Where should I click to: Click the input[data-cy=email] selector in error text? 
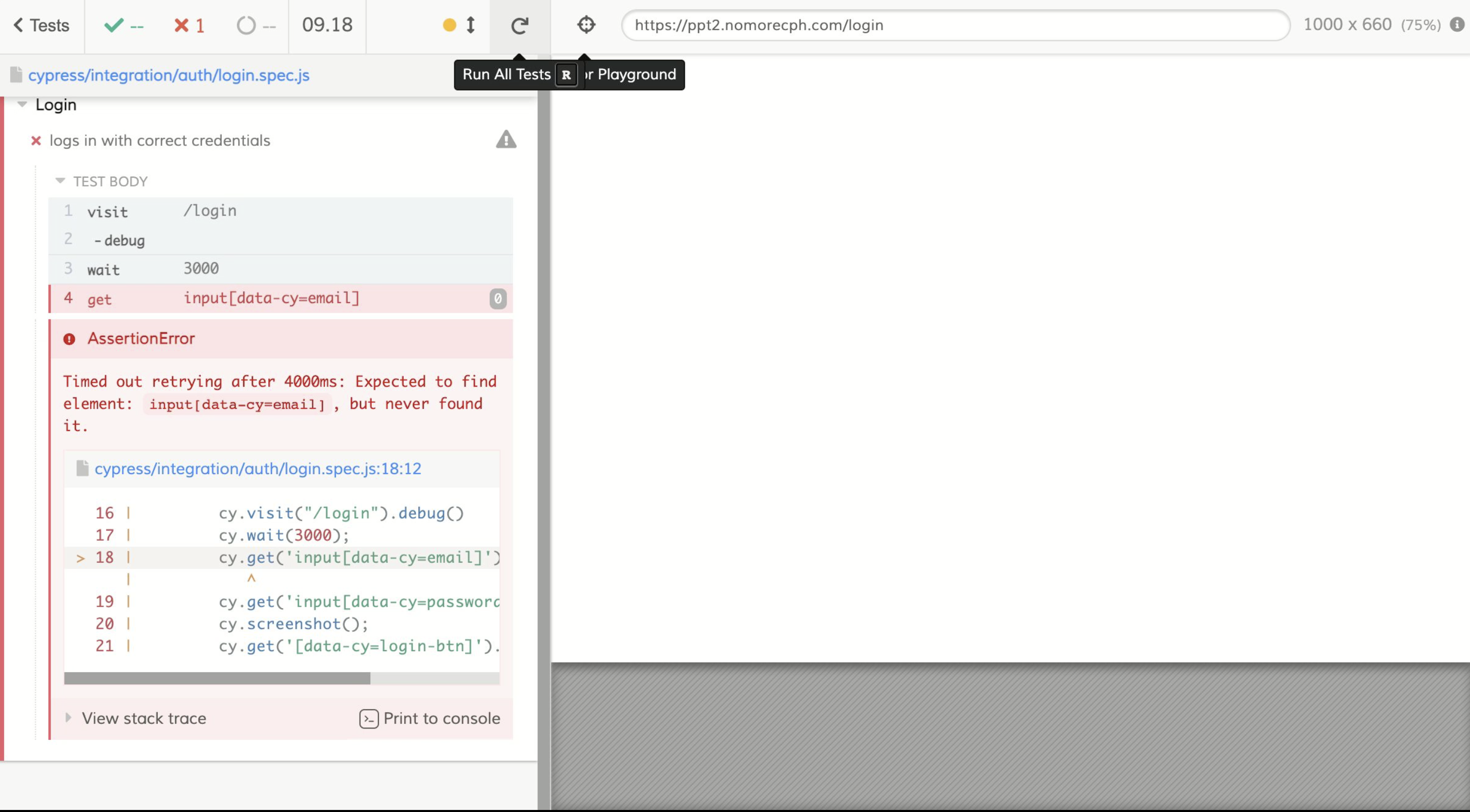(x=237, y=404)
